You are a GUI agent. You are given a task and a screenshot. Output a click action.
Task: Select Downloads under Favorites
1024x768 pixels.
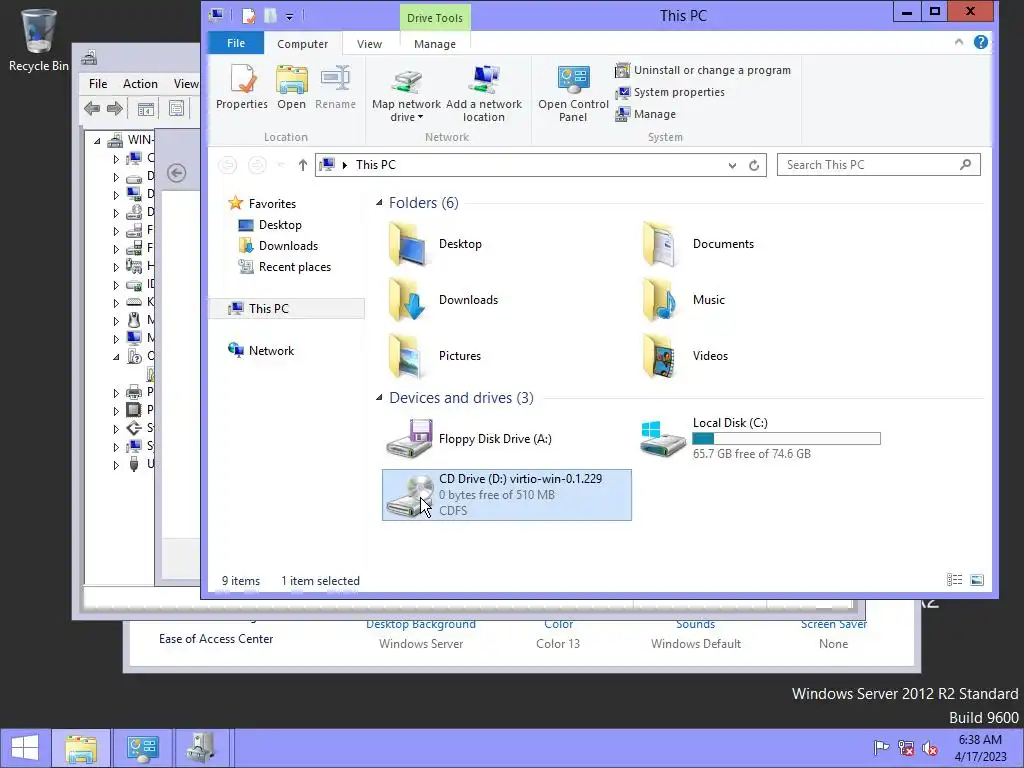point(288,246)
